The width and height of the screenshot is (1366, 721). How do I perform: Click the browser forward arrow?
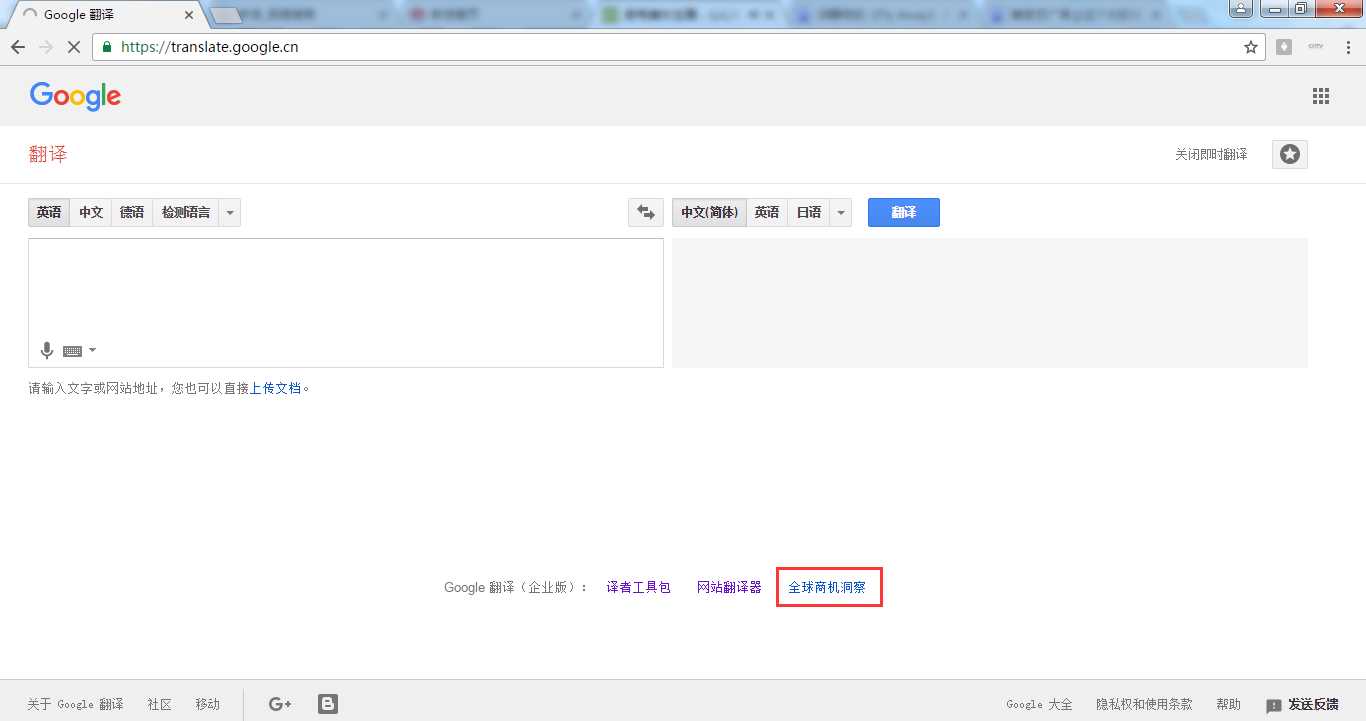46,47
